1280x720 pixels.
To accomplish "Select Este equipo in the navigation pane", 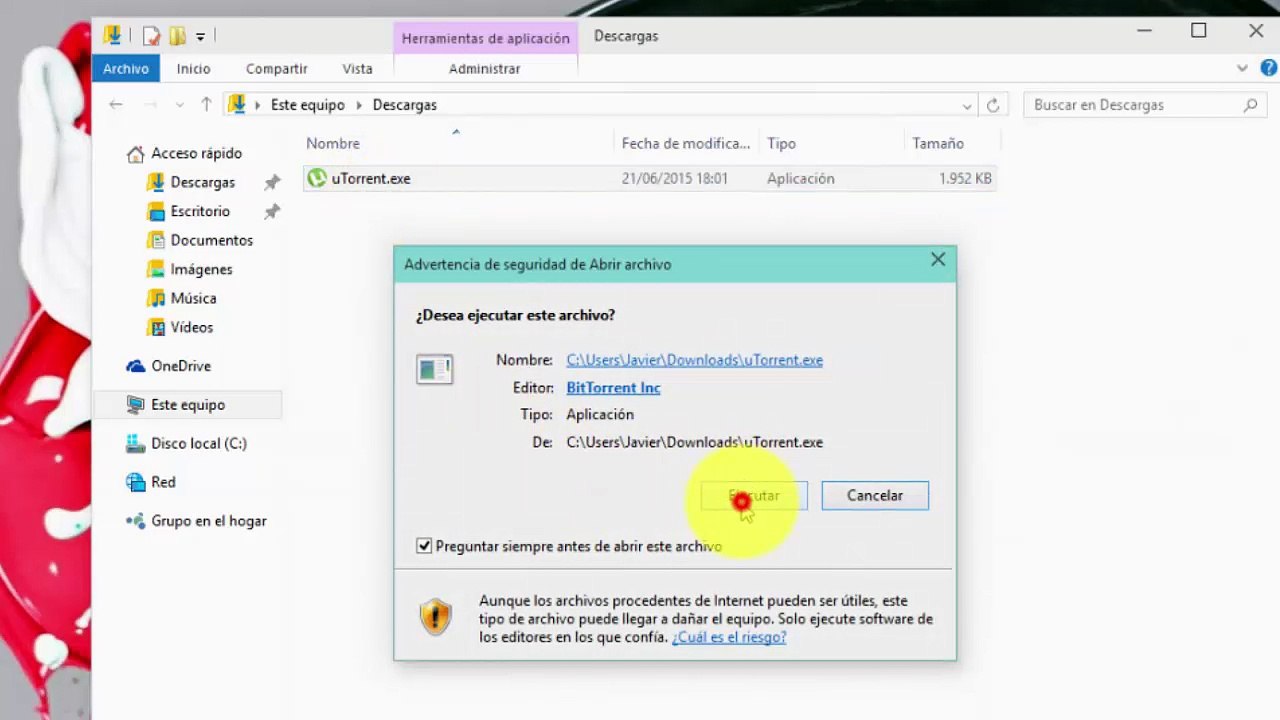I will pyautogui.click(x=187, y=405).
